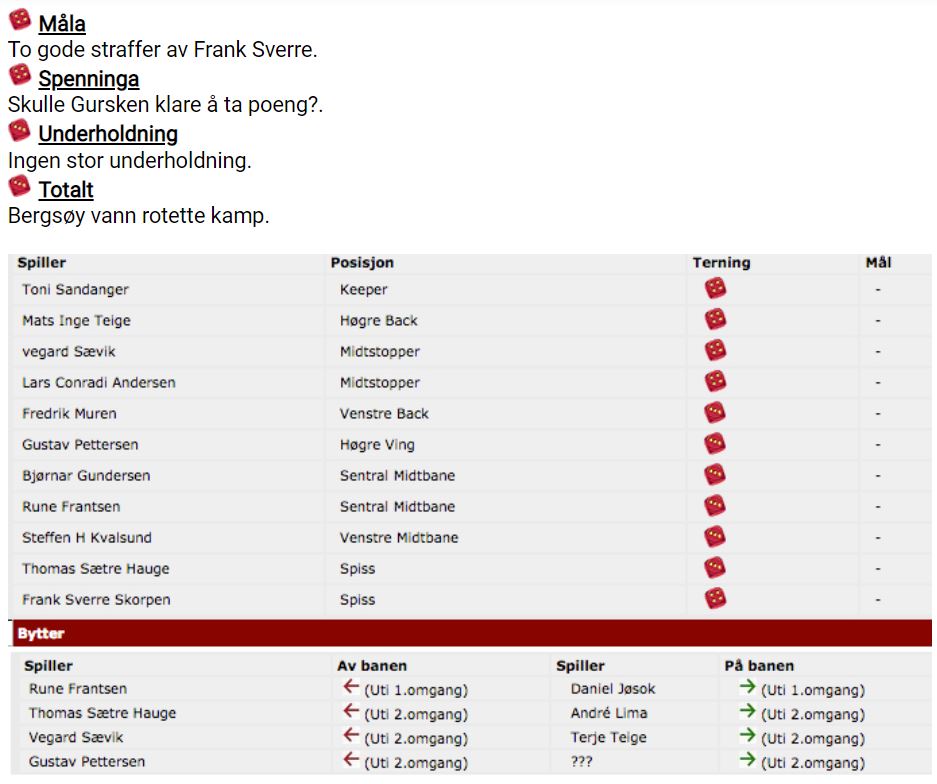Click the dice icon beside Underholdning

(20, 130)
